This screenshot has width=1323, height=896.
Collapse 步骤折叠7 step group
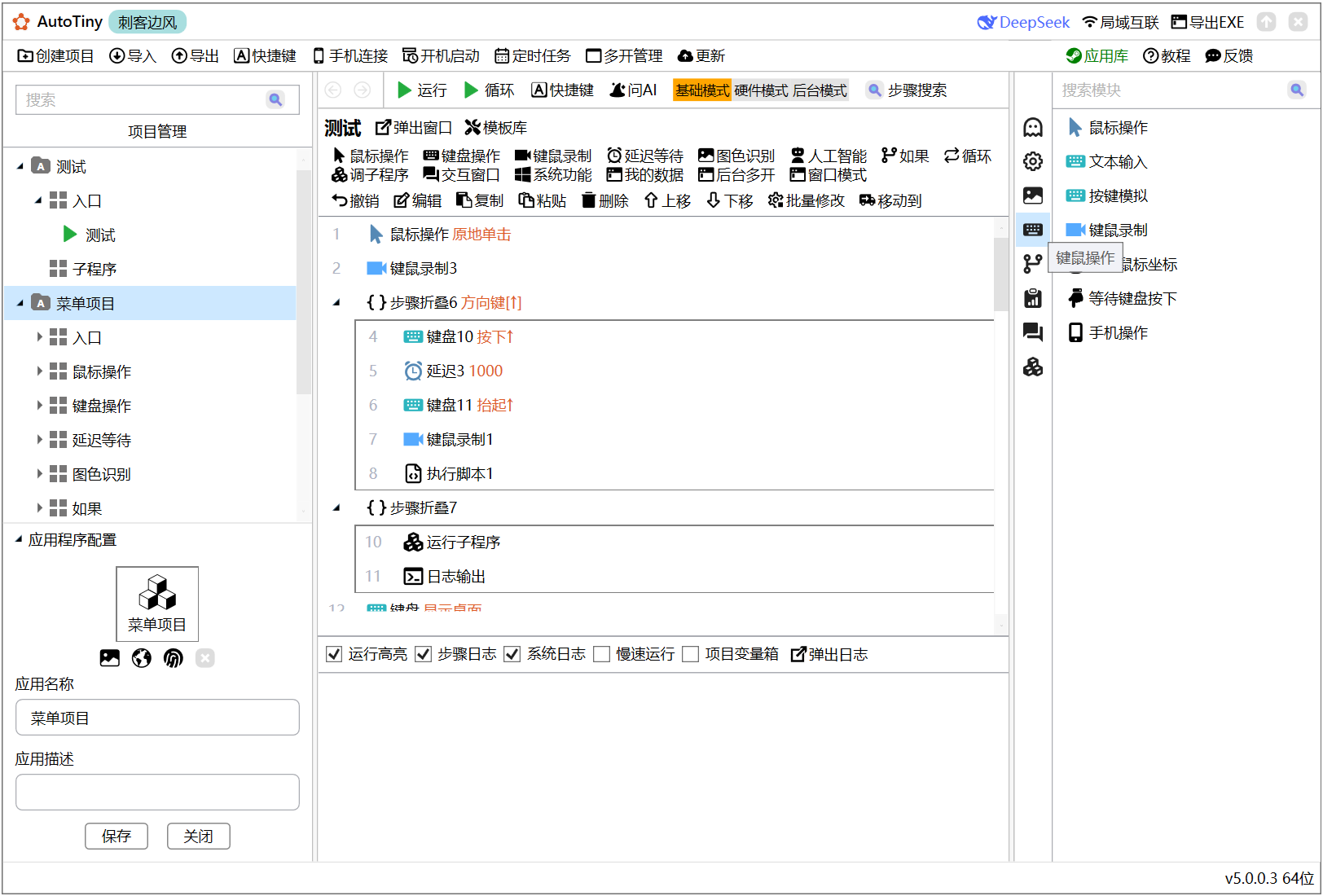coord(336,507)
